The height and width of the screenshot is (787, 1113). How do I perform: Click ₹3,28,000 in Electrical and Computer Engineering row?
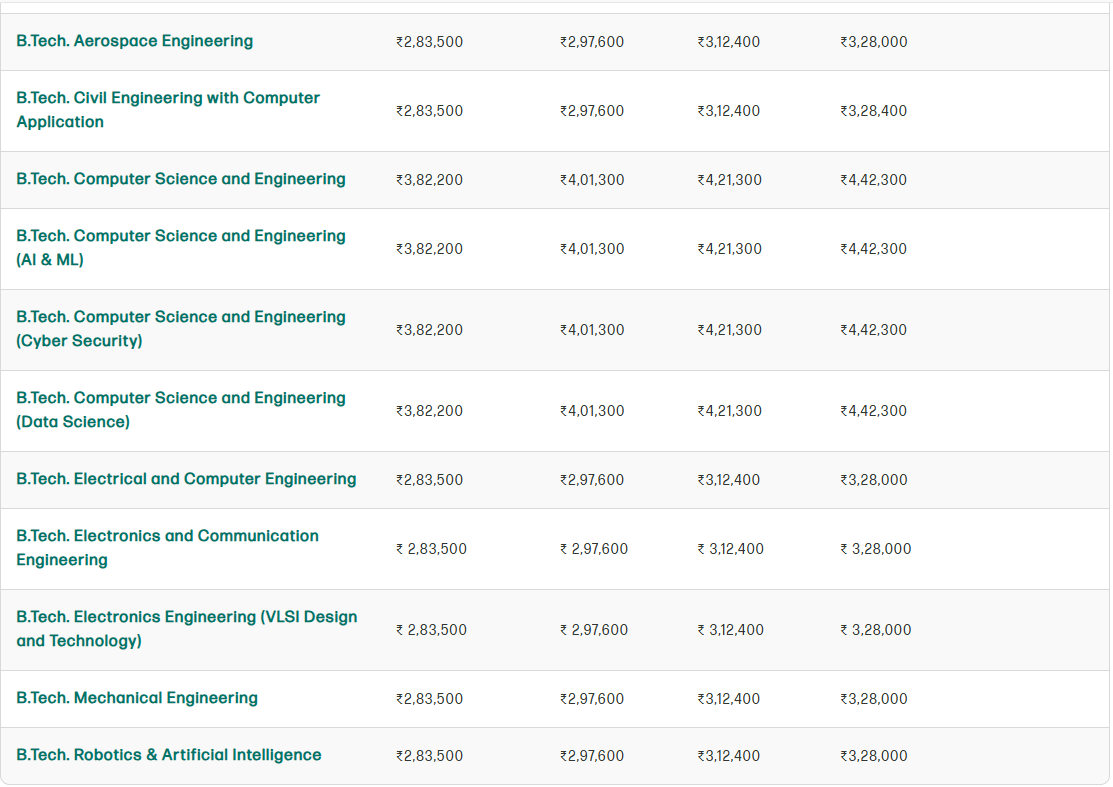(x=873, y=480)
